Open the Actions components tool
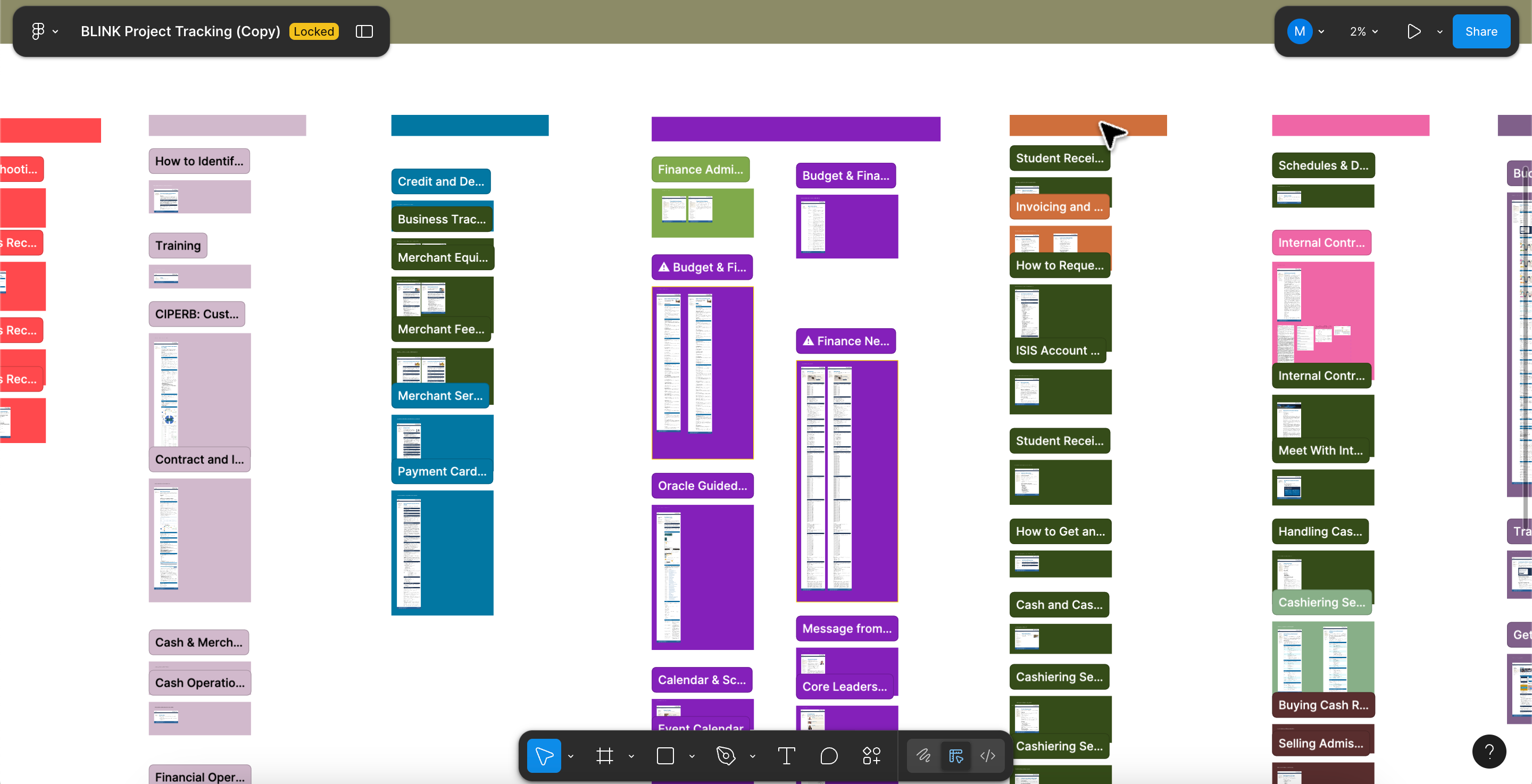Screen dimensions: 1532x784 [x=871, y=755]
